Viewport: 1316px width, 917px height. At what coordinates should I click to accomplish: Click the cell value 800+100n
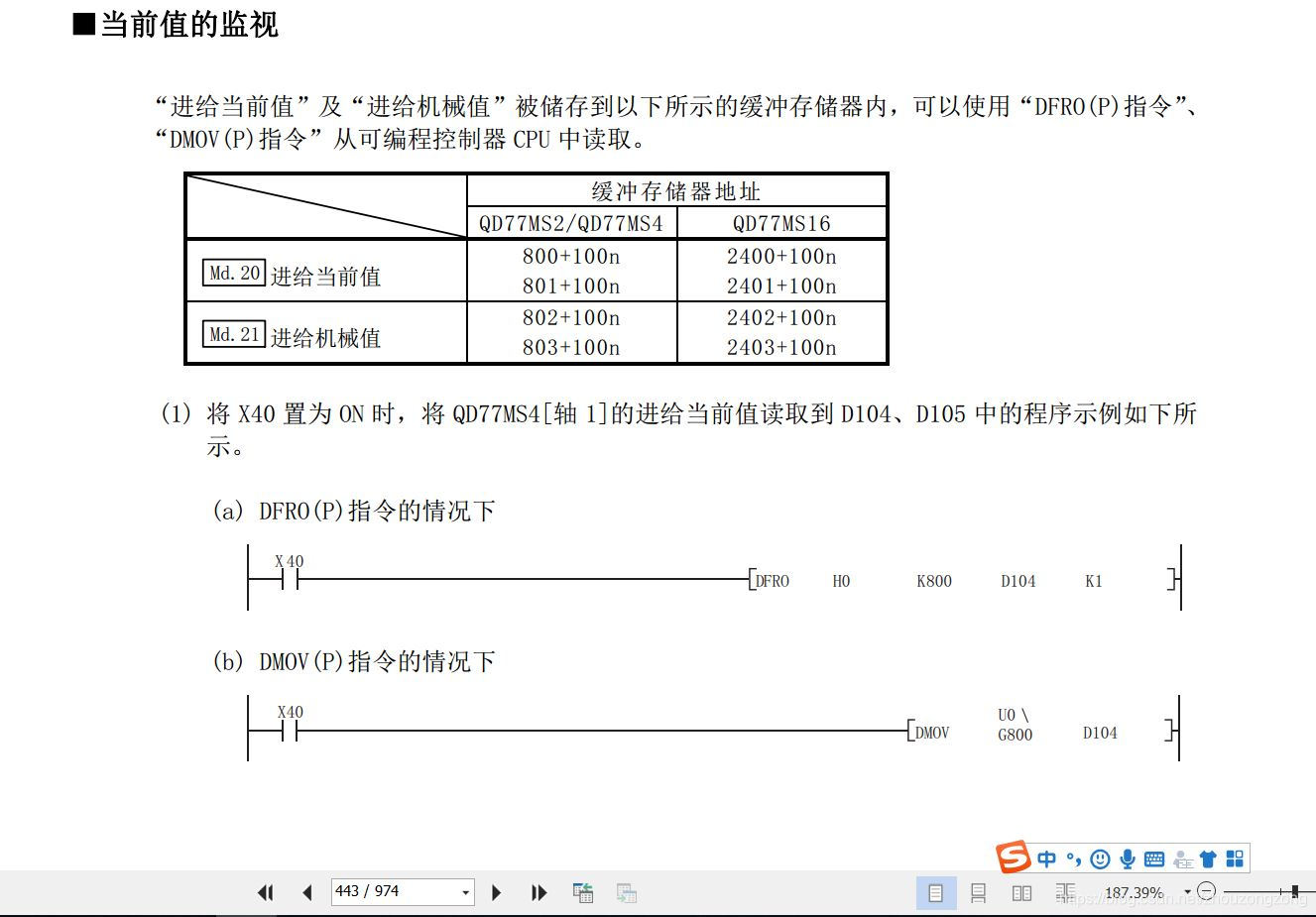coord(571,256)
